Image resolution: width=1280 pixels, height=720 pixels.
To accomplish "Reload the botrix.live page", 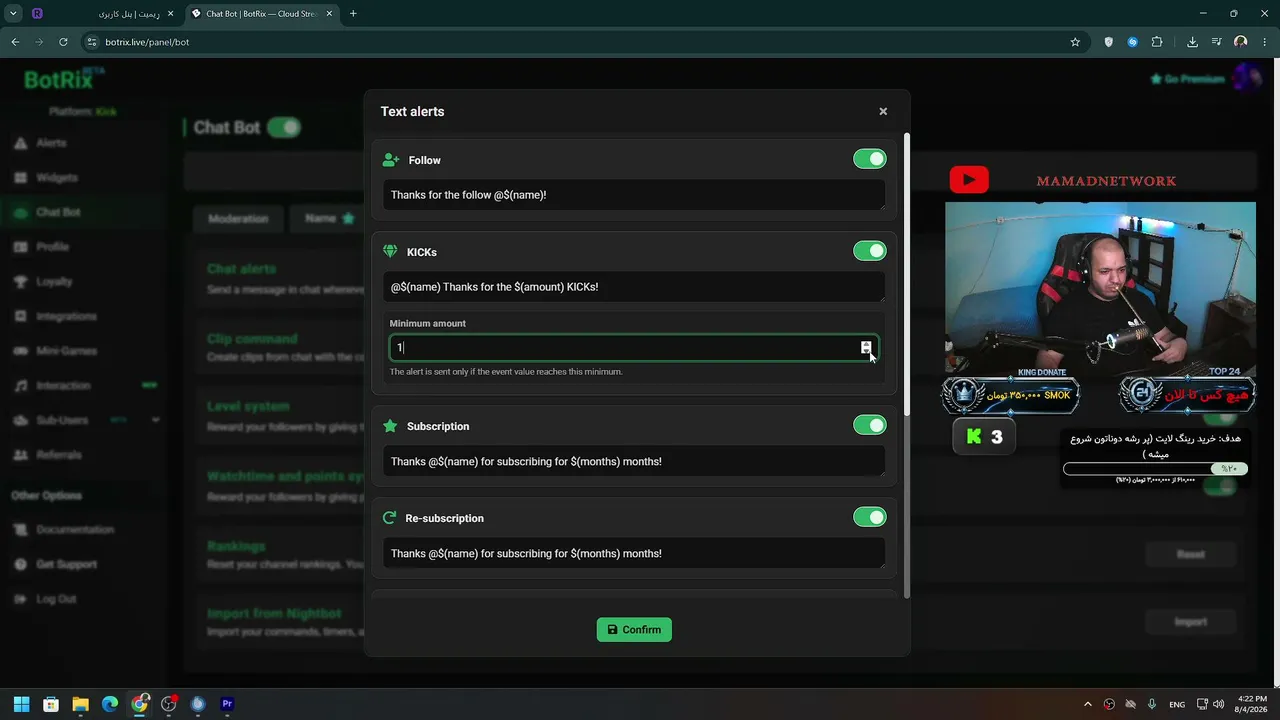I will [63, 42].
